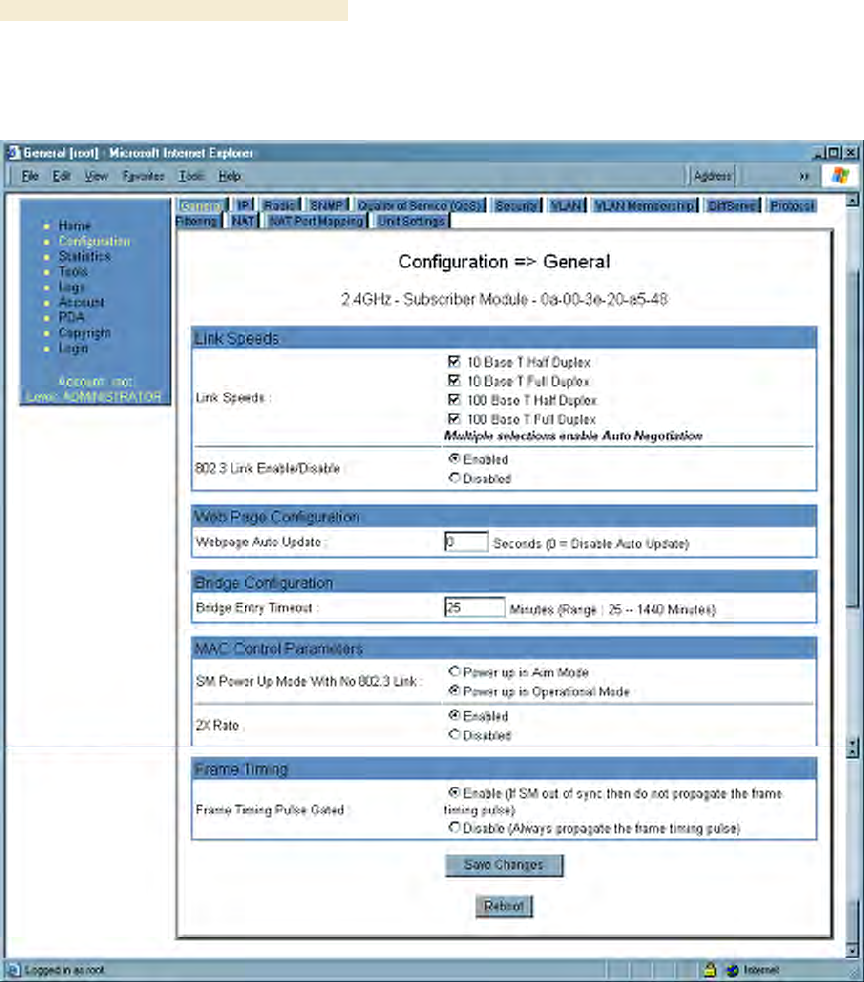Switch to the NAT tab
The width and height of the screenshot is (864, 982).
[x=243, y=221]
